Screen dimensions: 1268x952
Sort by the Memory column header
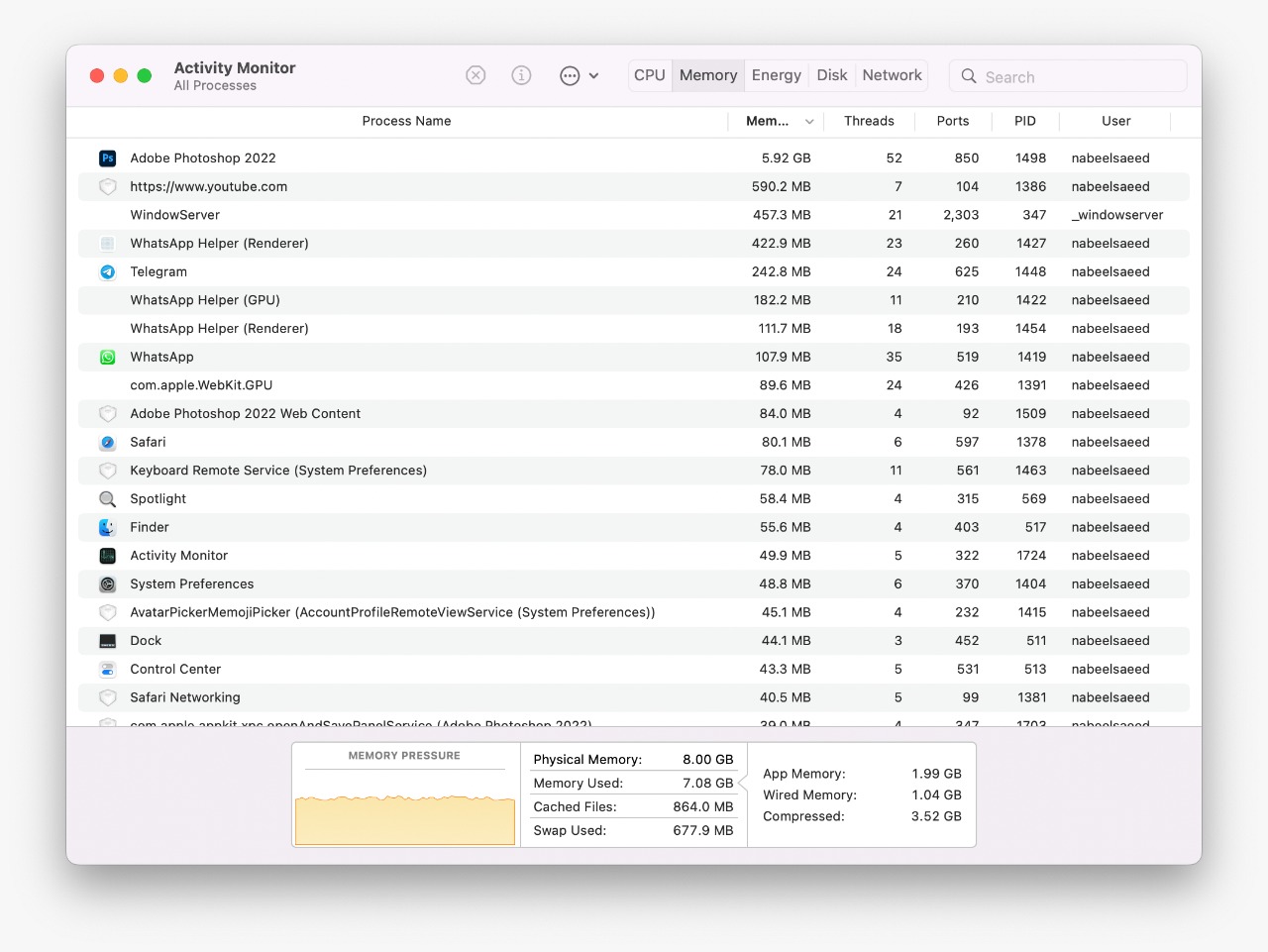tap(768, 121)
